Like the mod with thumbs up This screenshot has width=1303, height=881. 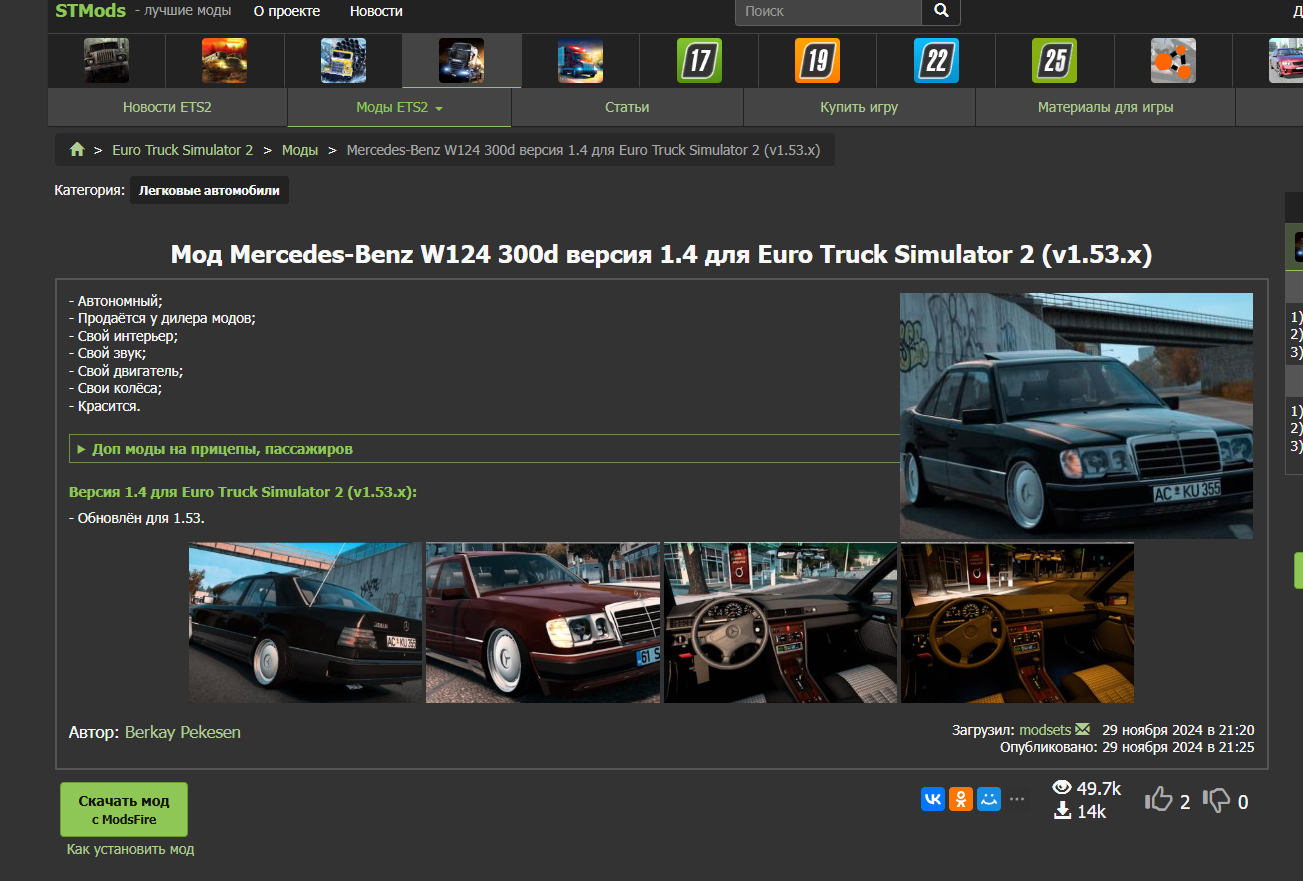[x=1158, y=799]
